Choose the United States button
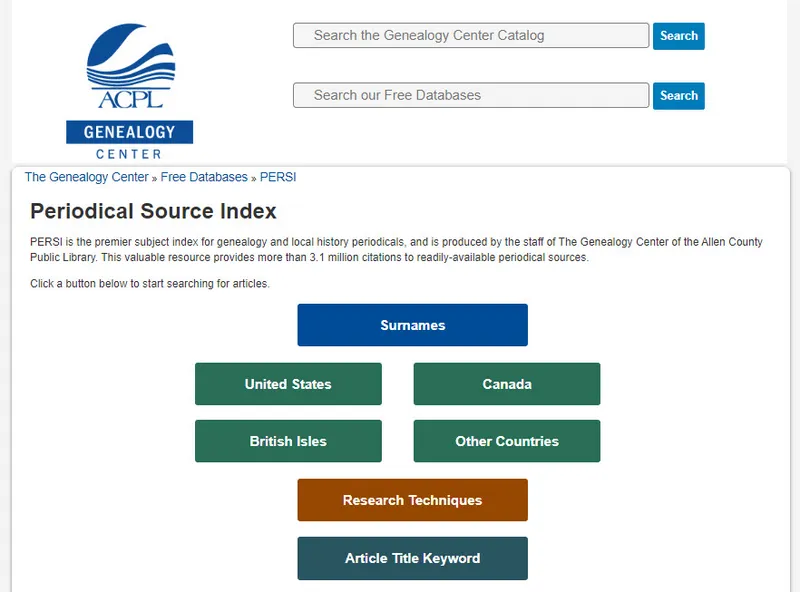The width and height of the screenshot is (800, 592). click(x=288, y=384)
